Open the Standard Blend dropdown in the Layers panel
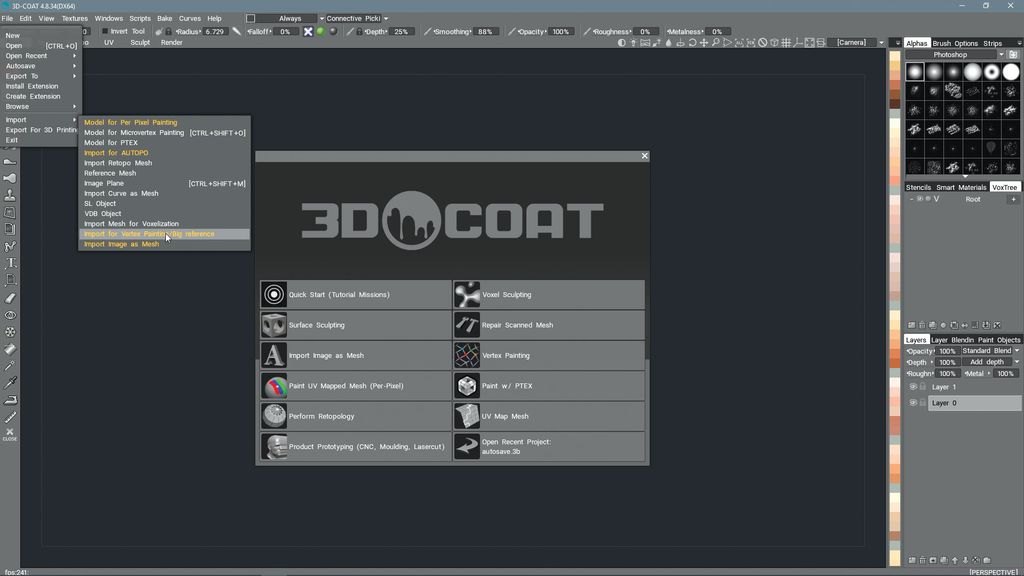 point(988,351)
